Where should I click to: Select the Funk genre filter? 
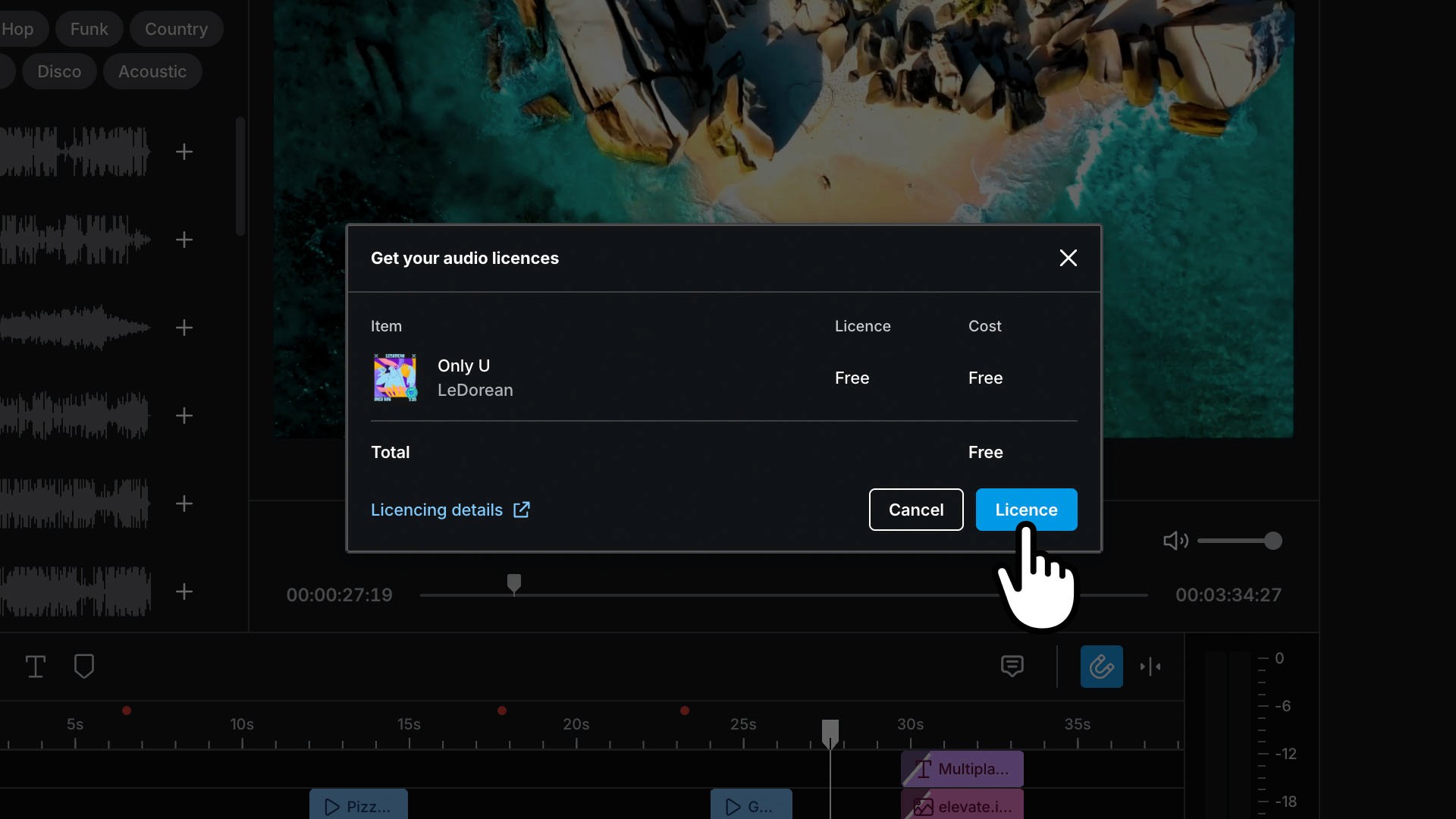(89, 29)
